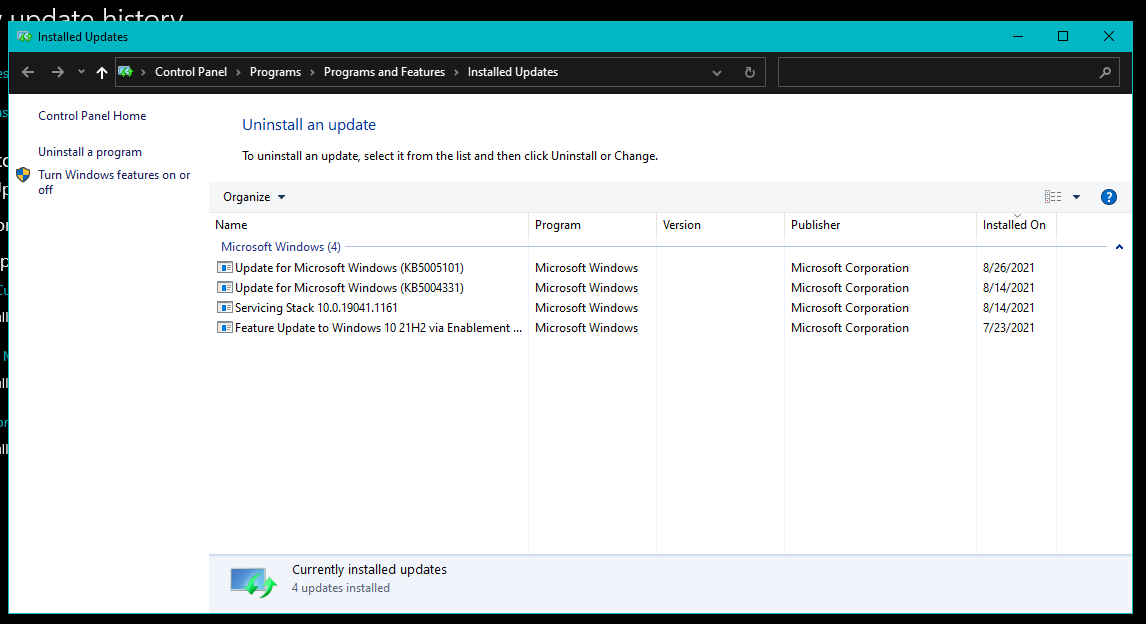Click the Back navigation arrow
Viewport: 1146px width, 624px height.
pos(28,72)
